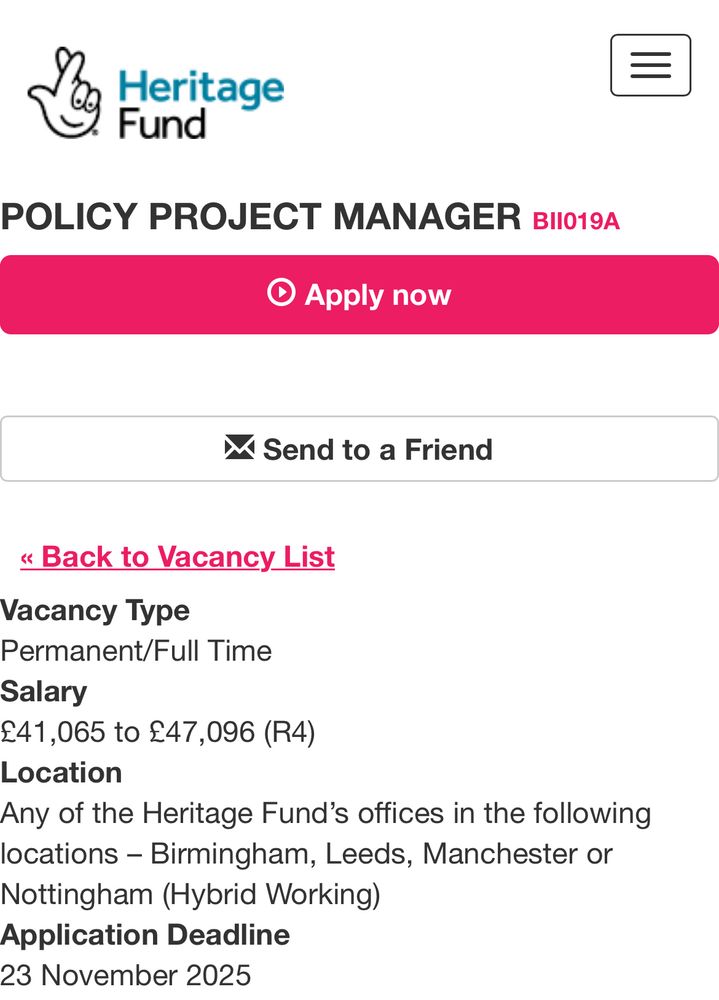The image size is (719, 1000).
Task: Click the Heritage Fund's offices location line
Action: coord(325,813)
